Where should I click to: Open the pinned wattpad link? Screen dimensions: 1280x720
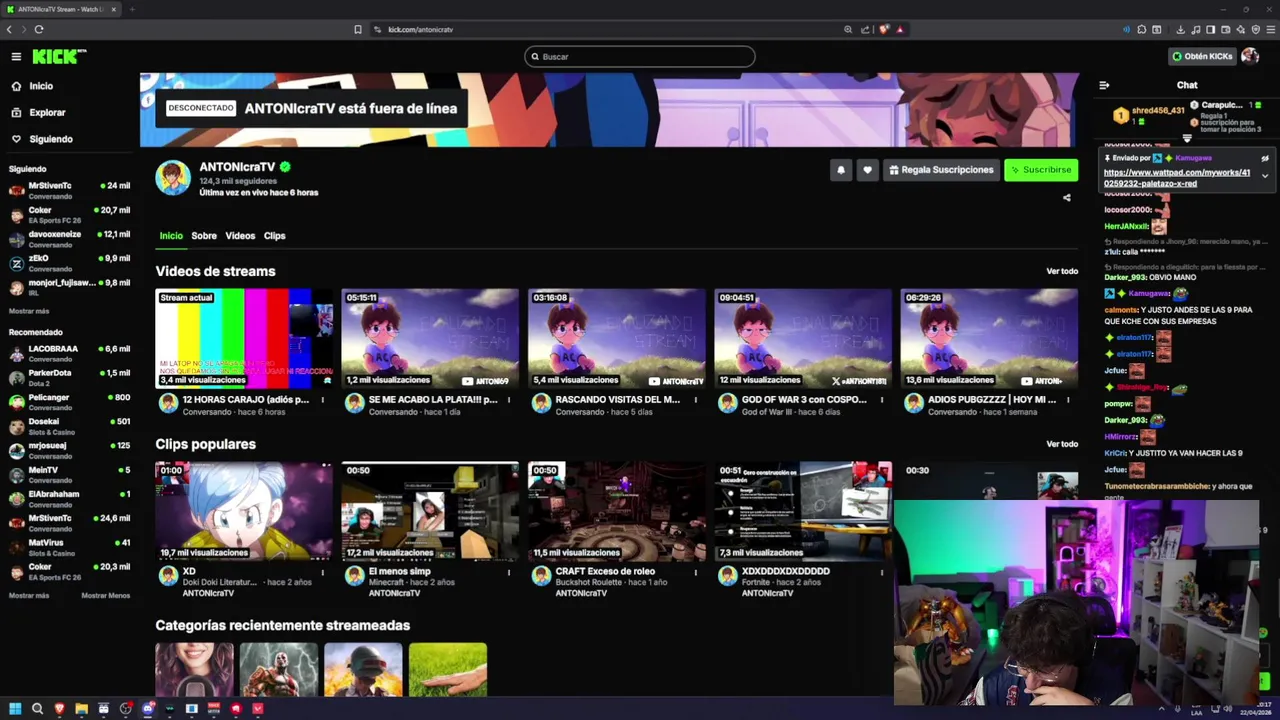coord(1177,178)
